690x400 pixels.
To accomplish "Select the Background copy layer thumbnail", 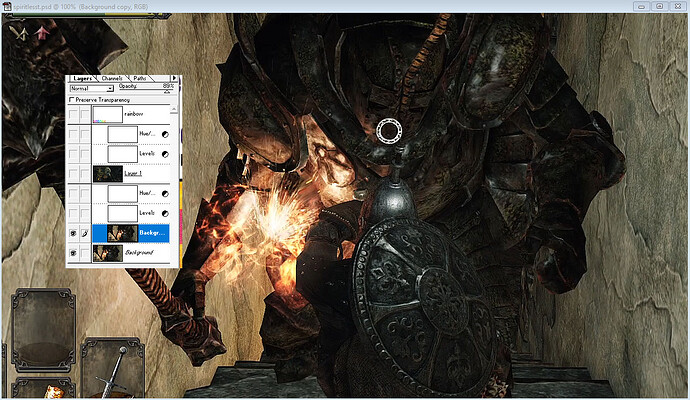I will 122,233.
